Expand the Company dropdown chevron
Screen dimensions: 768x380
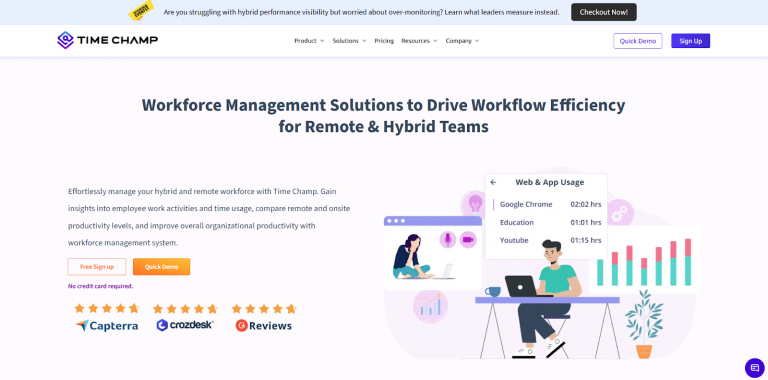click(477, 41)
